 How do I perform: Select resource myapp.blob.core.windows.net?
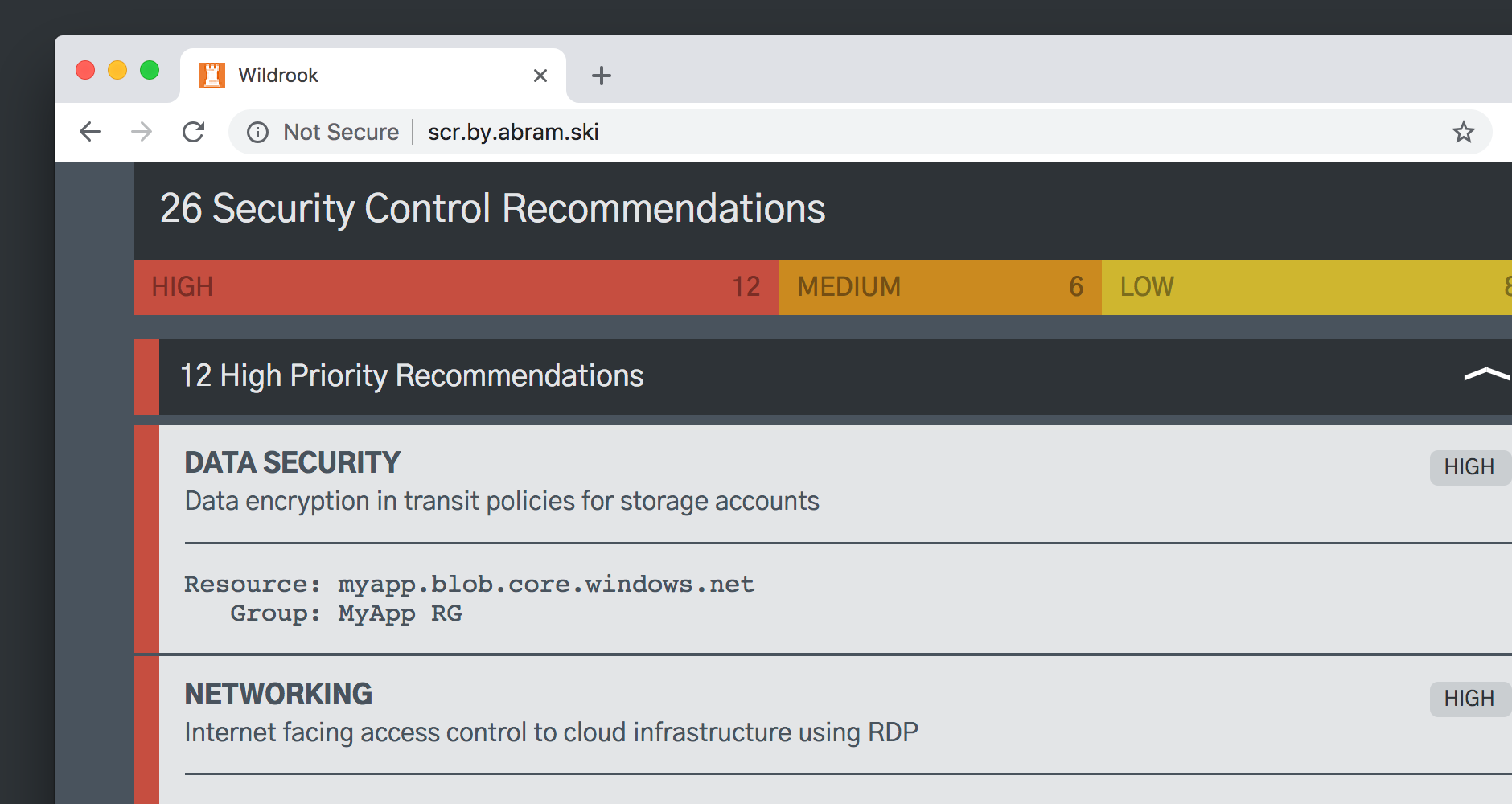(x=546, y=584)
